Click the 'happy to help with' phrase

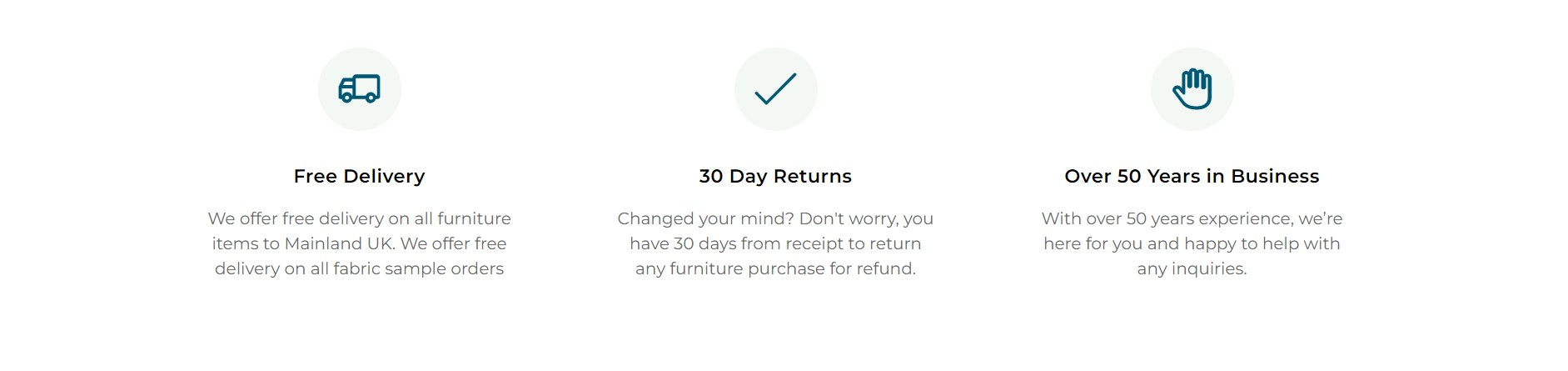1262,243
